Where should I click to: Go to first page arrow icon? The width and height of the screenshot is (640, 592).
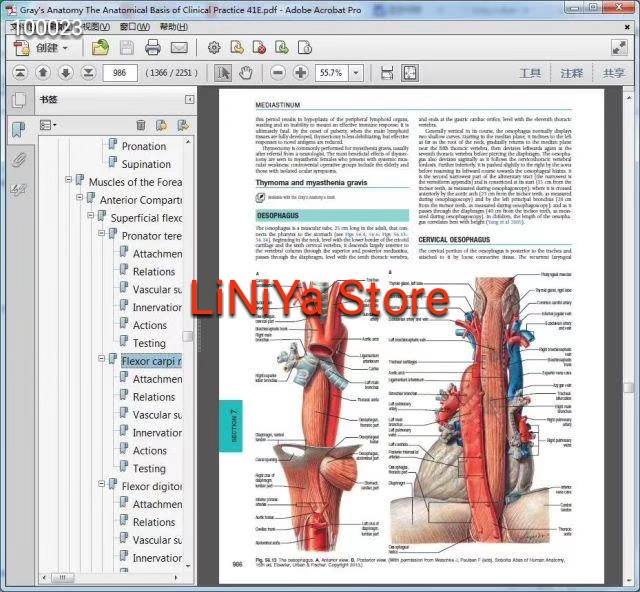(x=20, y=73)
